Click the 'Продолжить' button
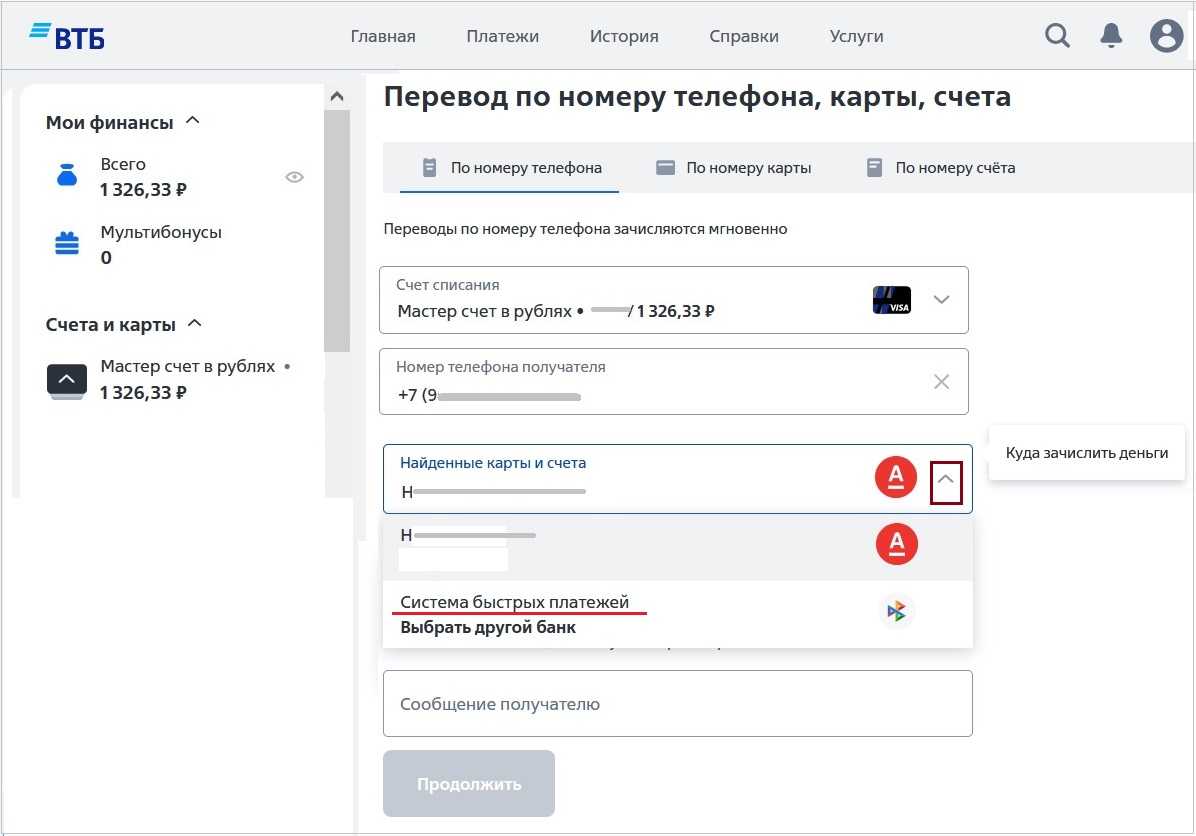Screen dimensions: 1196x836 (x=468, y=784)
